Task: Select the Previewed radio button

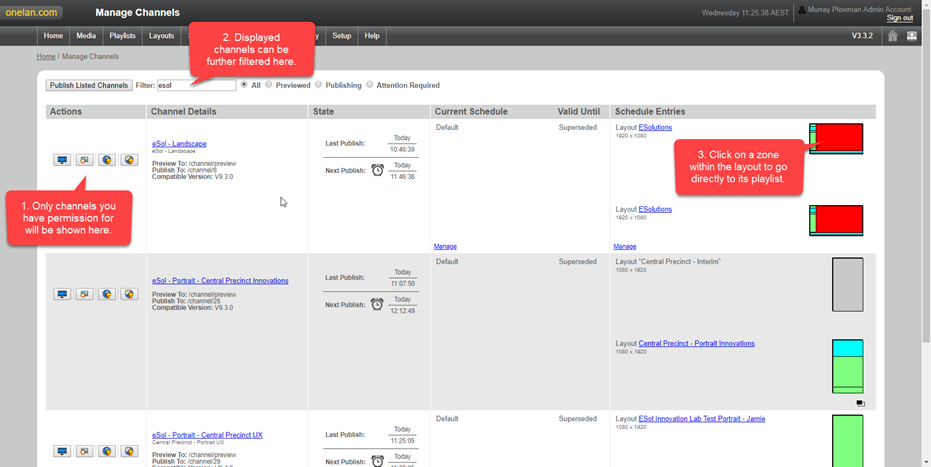Action: tap(269, 85)
